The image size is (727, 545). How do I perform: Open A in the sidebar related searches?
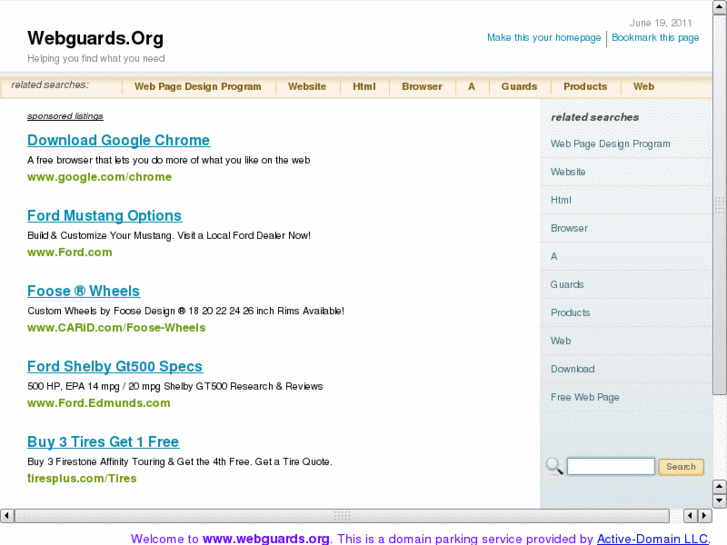[x=554, y=256]
